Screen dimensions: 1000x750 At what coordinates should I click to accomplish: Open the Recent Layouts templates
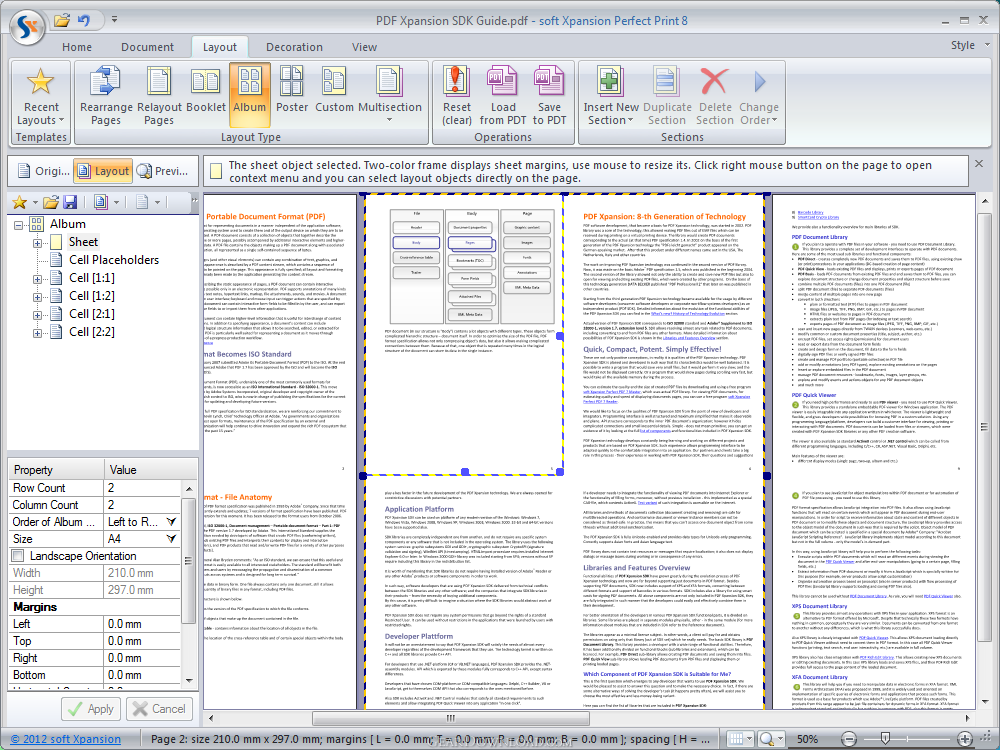(x=41, y=96)
